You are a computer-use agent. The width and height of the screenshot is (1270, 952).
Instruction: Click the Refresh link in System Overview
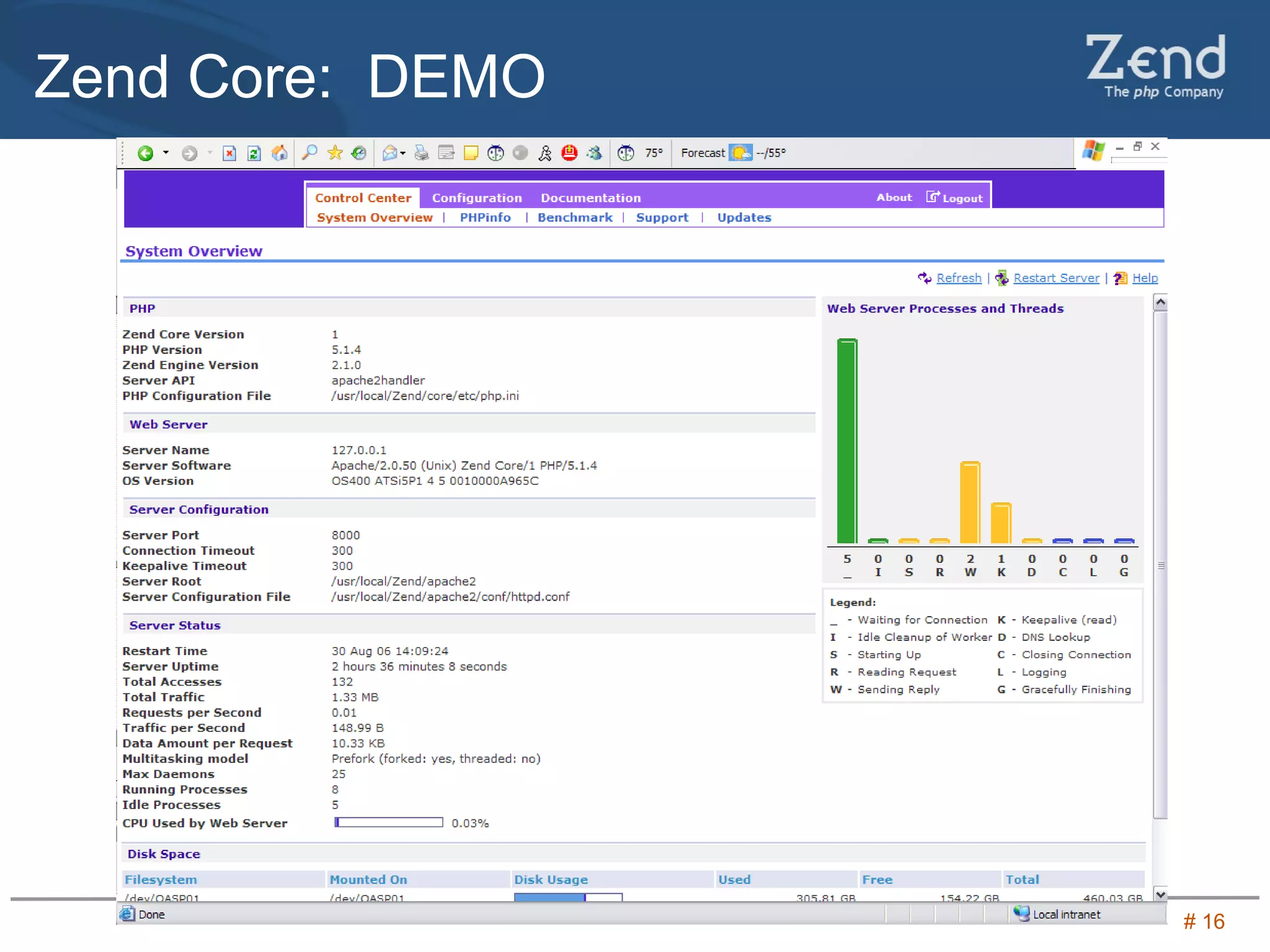tap(958, 278)
